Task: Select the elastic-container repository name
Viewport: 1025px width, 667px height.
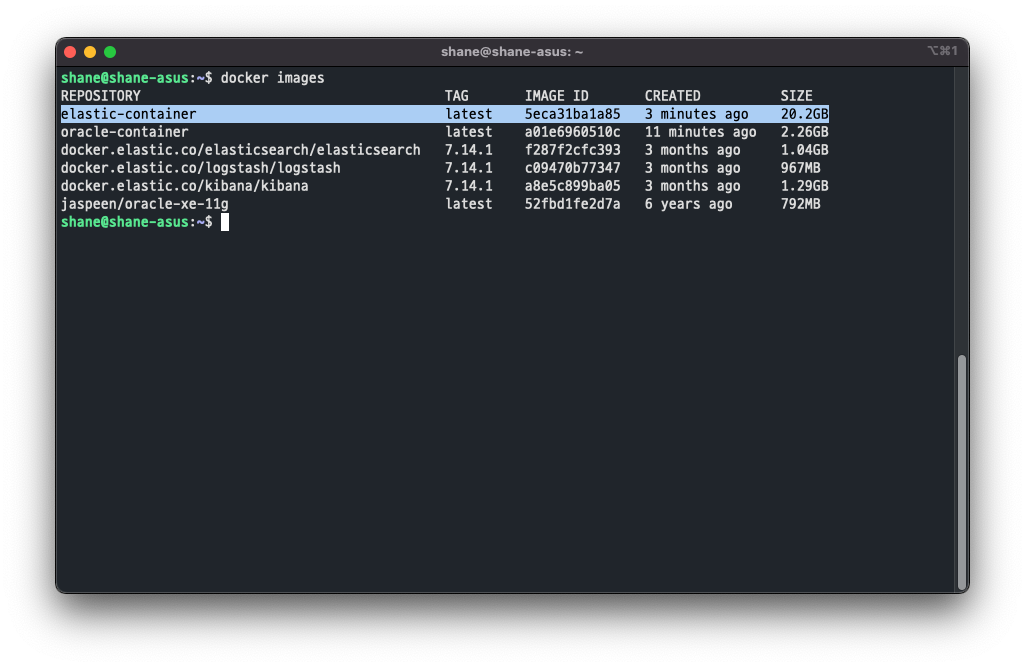Action: (x=129, y=114)
